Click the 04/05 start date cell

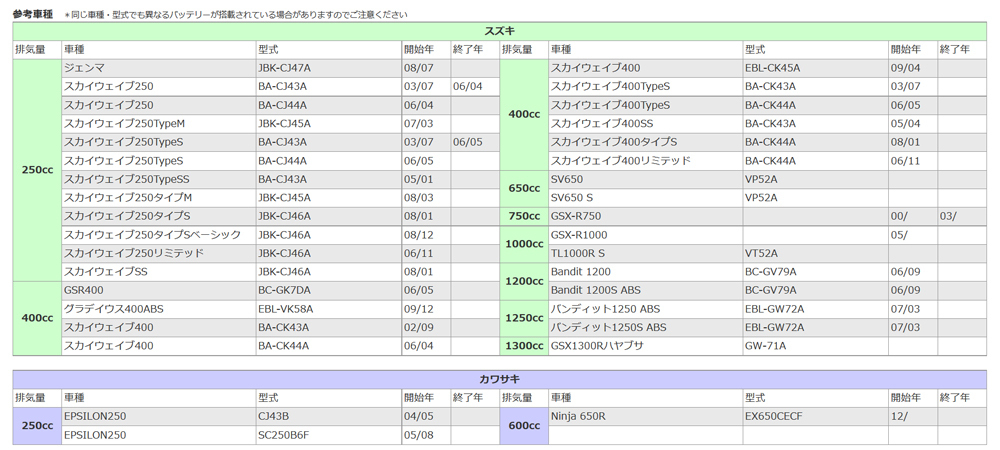pos(426,417)
